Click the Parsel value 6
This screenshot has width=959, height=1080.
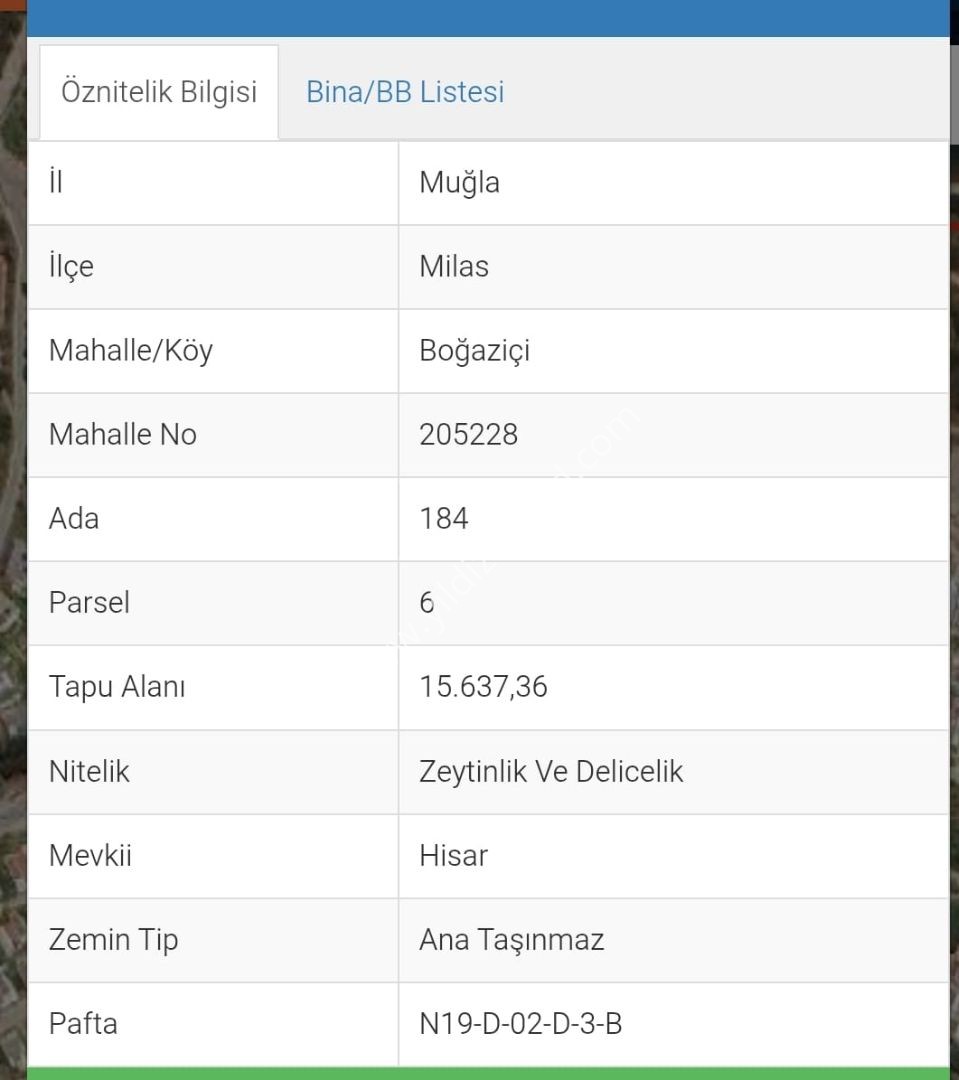click(426, 603)
